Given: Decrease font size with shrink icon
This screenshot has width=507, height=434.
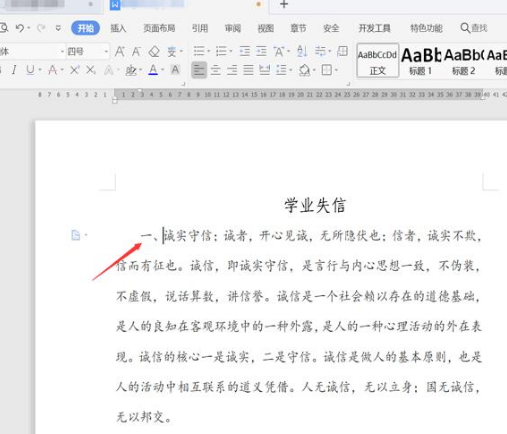Looking at the screenshot, I should pyautogui.click(x=136, y=52).
